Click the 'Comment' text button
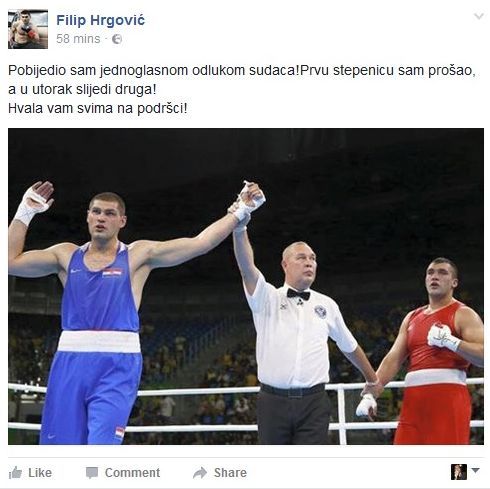This screenshot has height=489, width=490. [132, 473]
